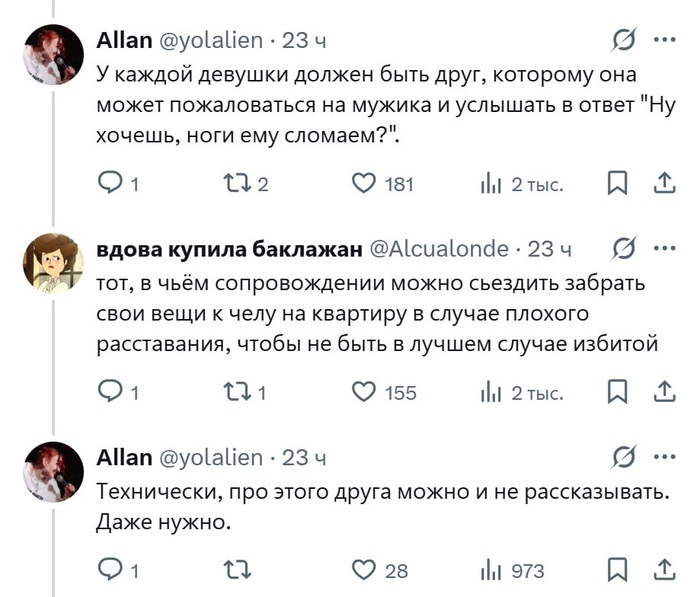
Task: Like the tweet with 155 likes
Action: [x=365, y=392]
